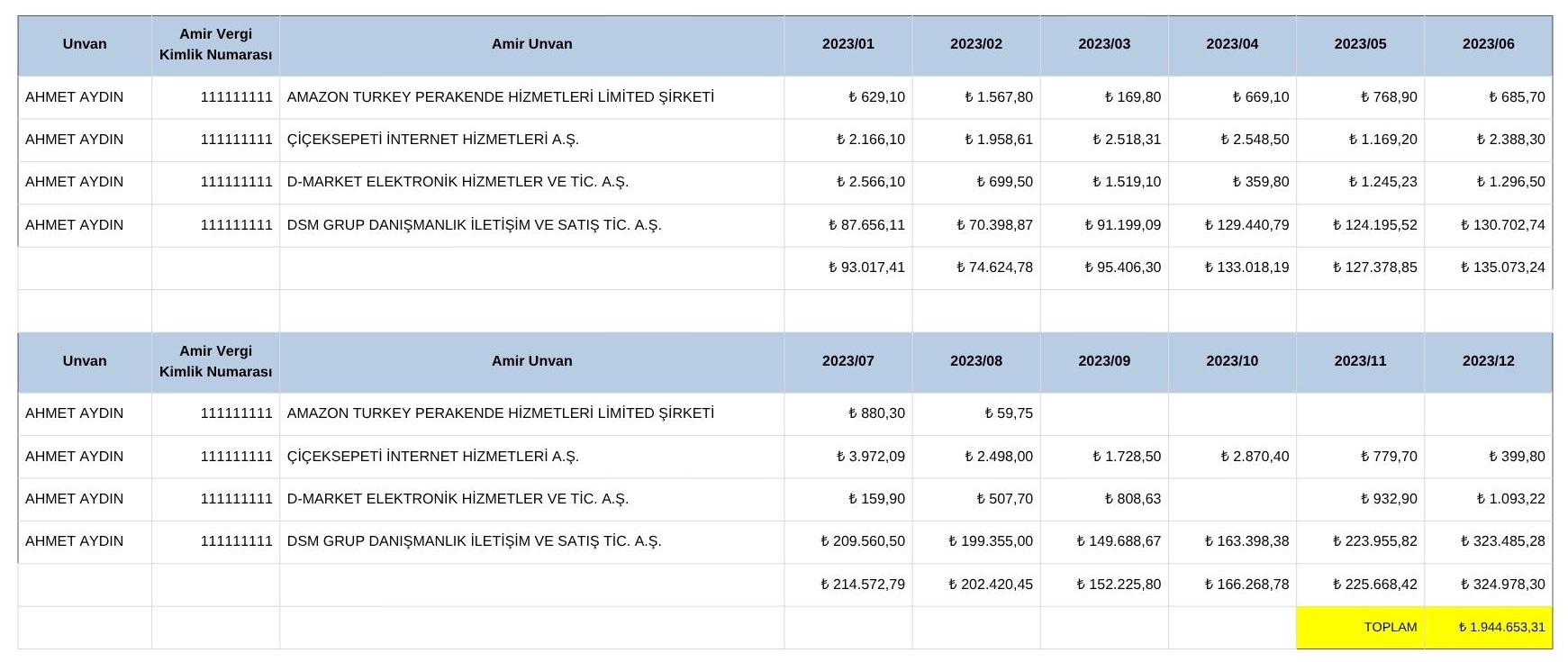
Task: Select the ₺ 124.195,52 May DSM cell
Action: click(1374, 225)
